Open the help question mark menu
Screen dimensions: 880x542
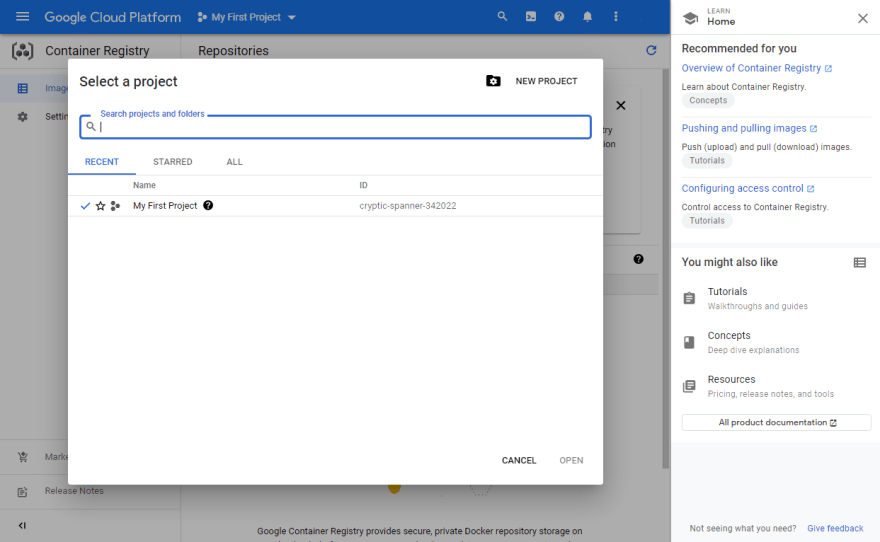pos(559,16)
